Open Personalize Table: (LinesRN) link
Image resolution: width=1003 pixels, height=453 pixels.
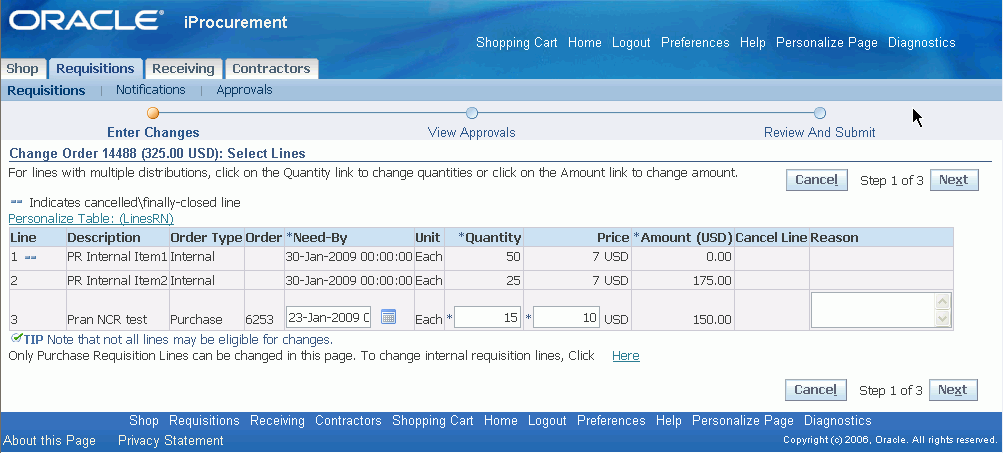(x=91, y=218)
